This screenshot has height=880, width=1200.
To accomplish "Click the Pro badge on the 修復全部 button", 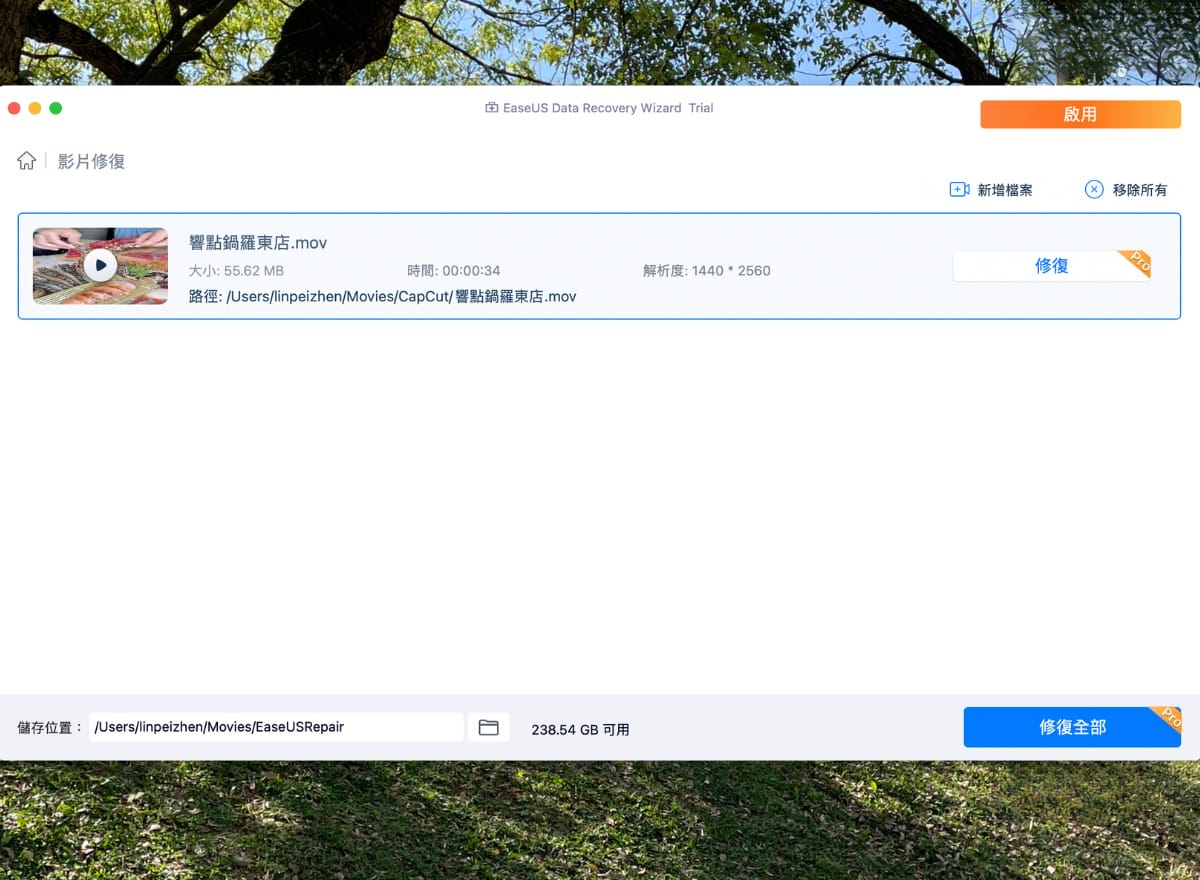I will 1167,719.
